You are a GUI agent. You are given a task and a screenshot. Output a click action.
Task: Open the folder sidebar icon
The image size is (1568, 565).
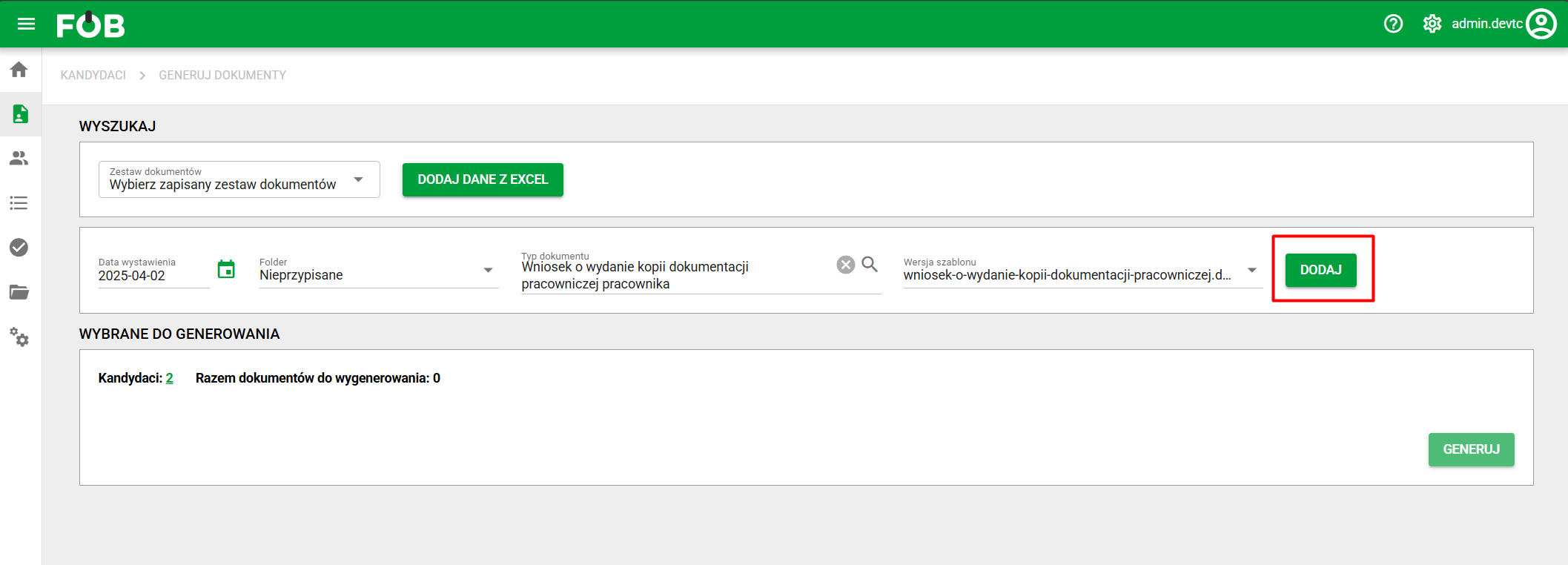[x=19, y=292]
